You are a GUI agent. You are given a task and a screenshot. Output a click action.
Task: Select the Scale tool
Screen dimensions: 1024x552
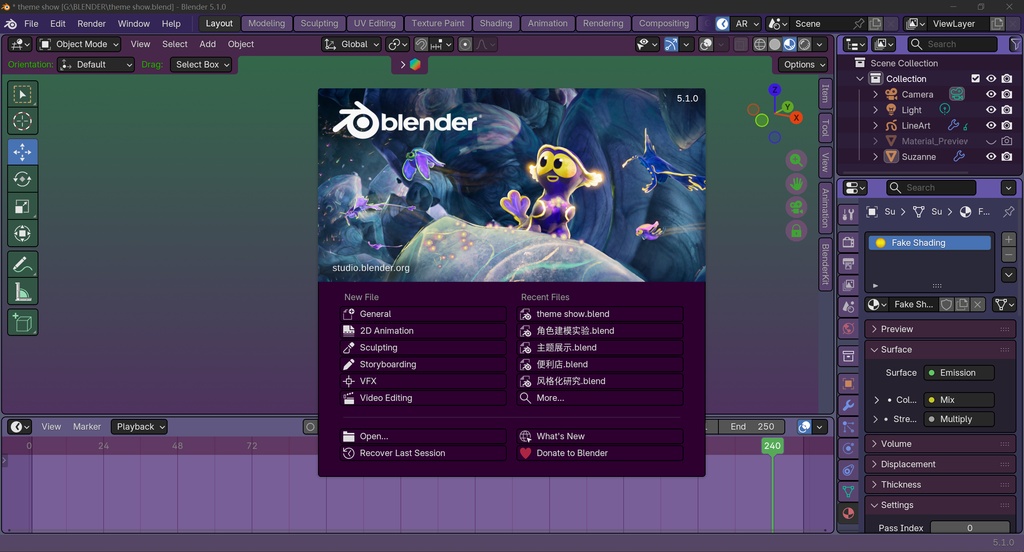[22, 206]
